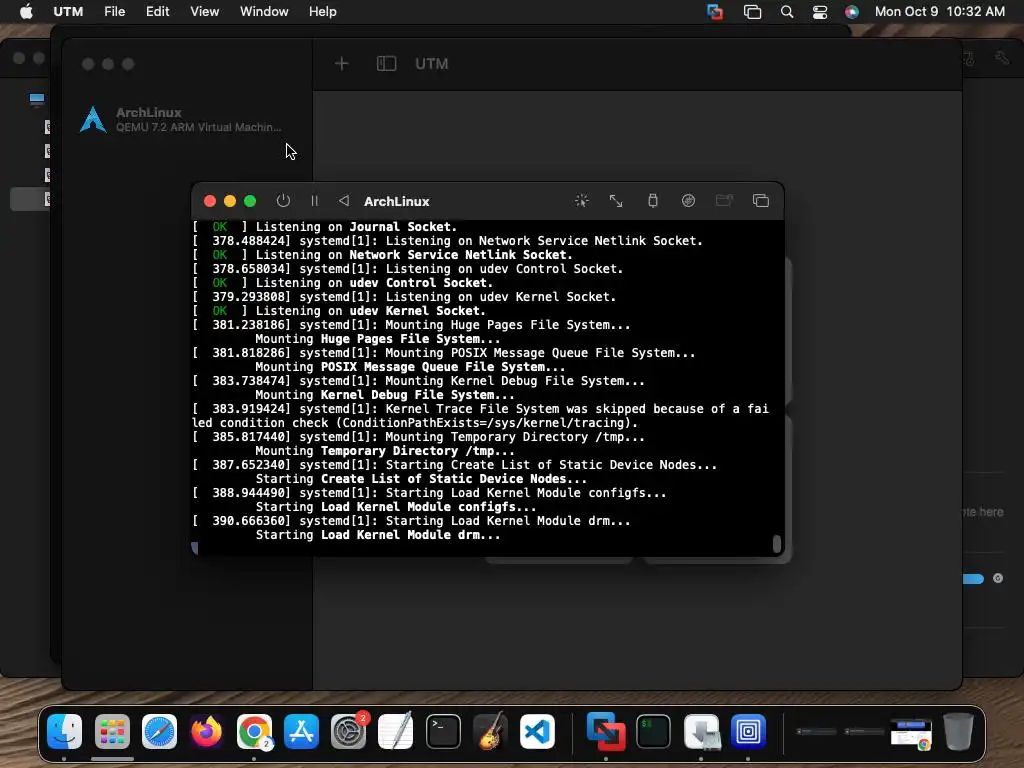Click the 'Mounting Huge Pages File System...' bold line
1024x768 pixels.
pos(377,339)
